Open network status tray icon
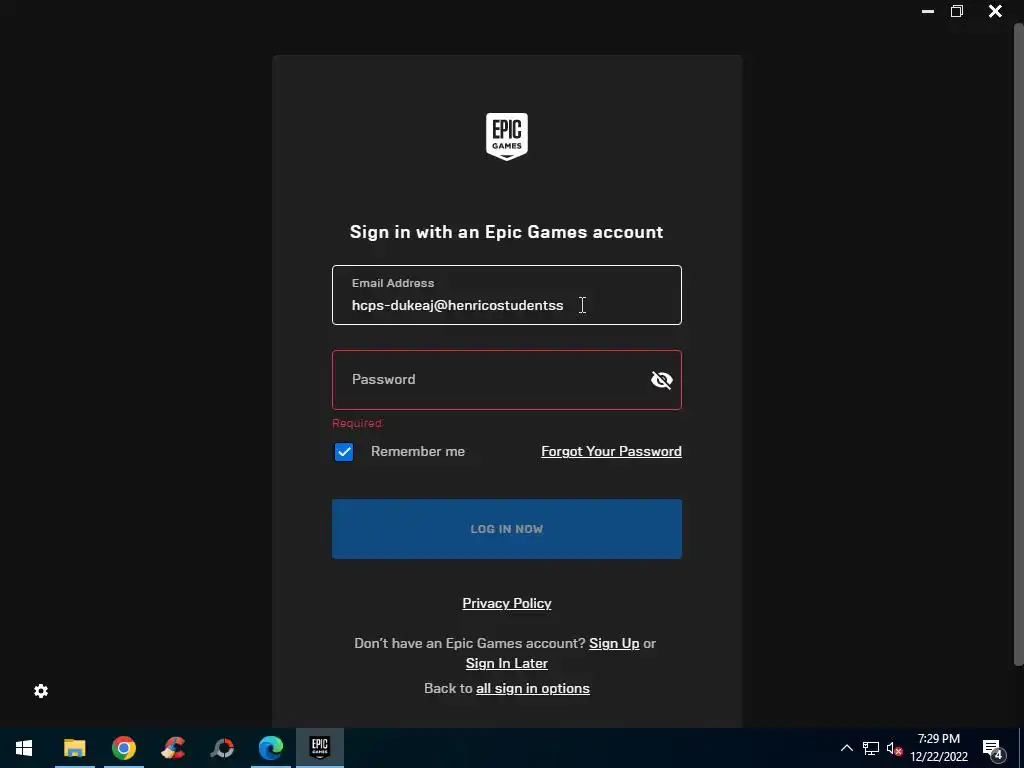The width and height of the screenshot is (1024, 768). tap(871, 748)
